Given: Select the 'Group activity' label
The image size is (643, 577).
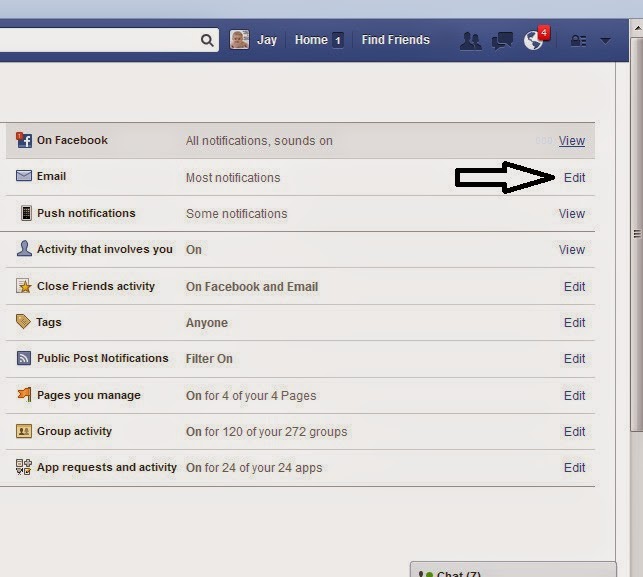Looking at the screenshot, I should tap(74, 431).
